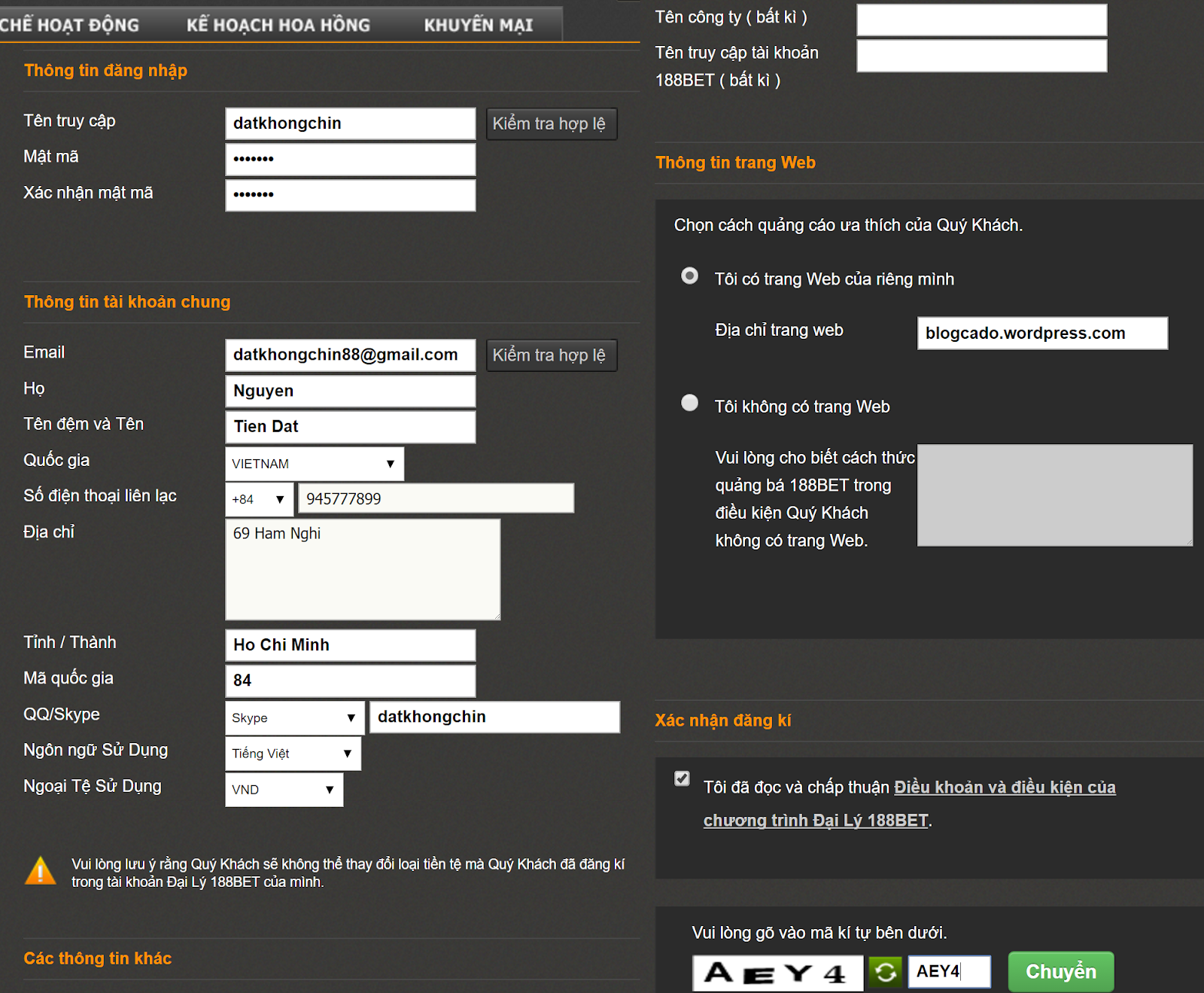Click the AEY4 captcha image
The width and height of the screenshot is (1204, 993).
coord(777,973)
